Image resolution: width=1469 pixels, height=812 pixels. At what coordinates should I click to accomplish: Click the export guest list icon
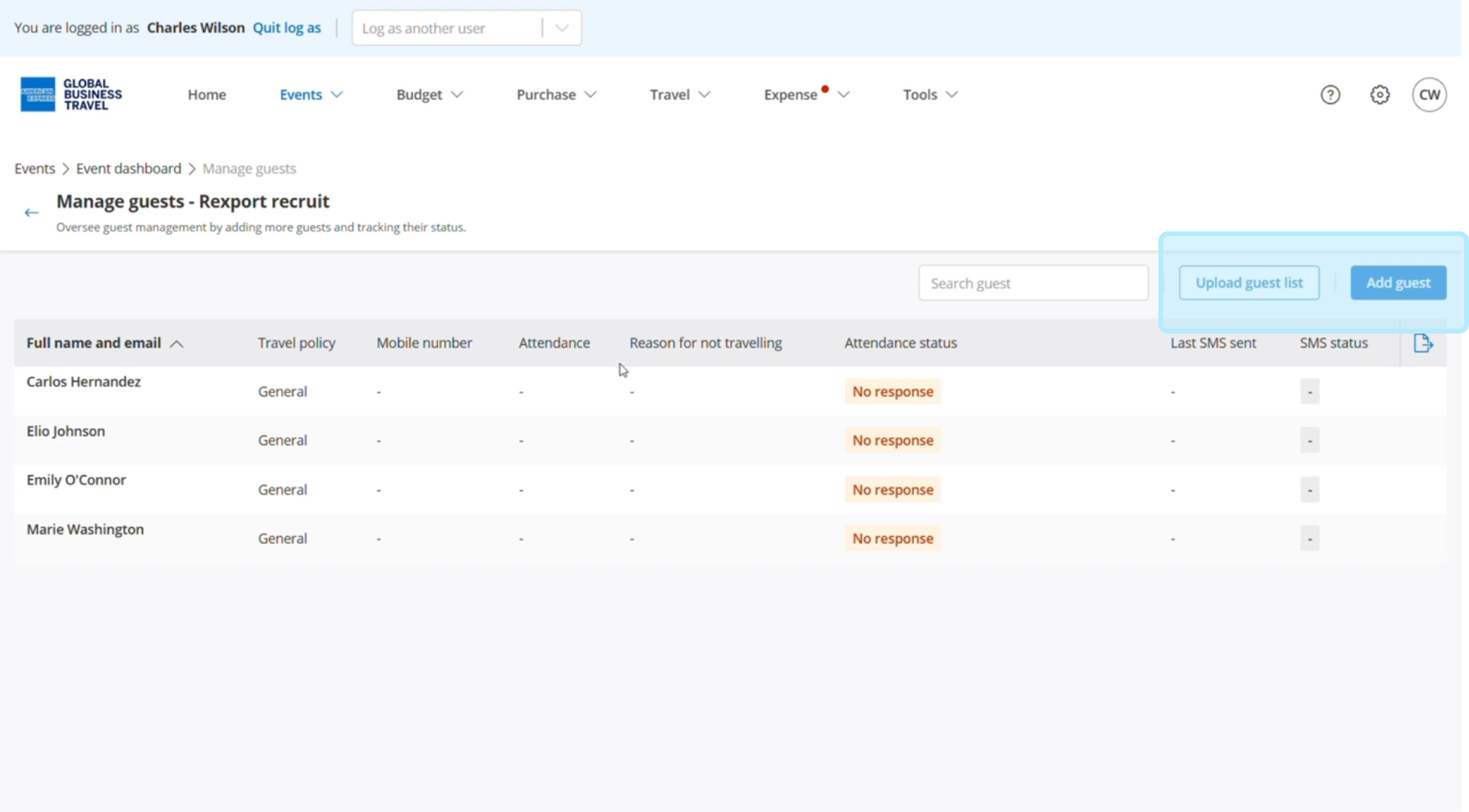(x=1423, y=343)
